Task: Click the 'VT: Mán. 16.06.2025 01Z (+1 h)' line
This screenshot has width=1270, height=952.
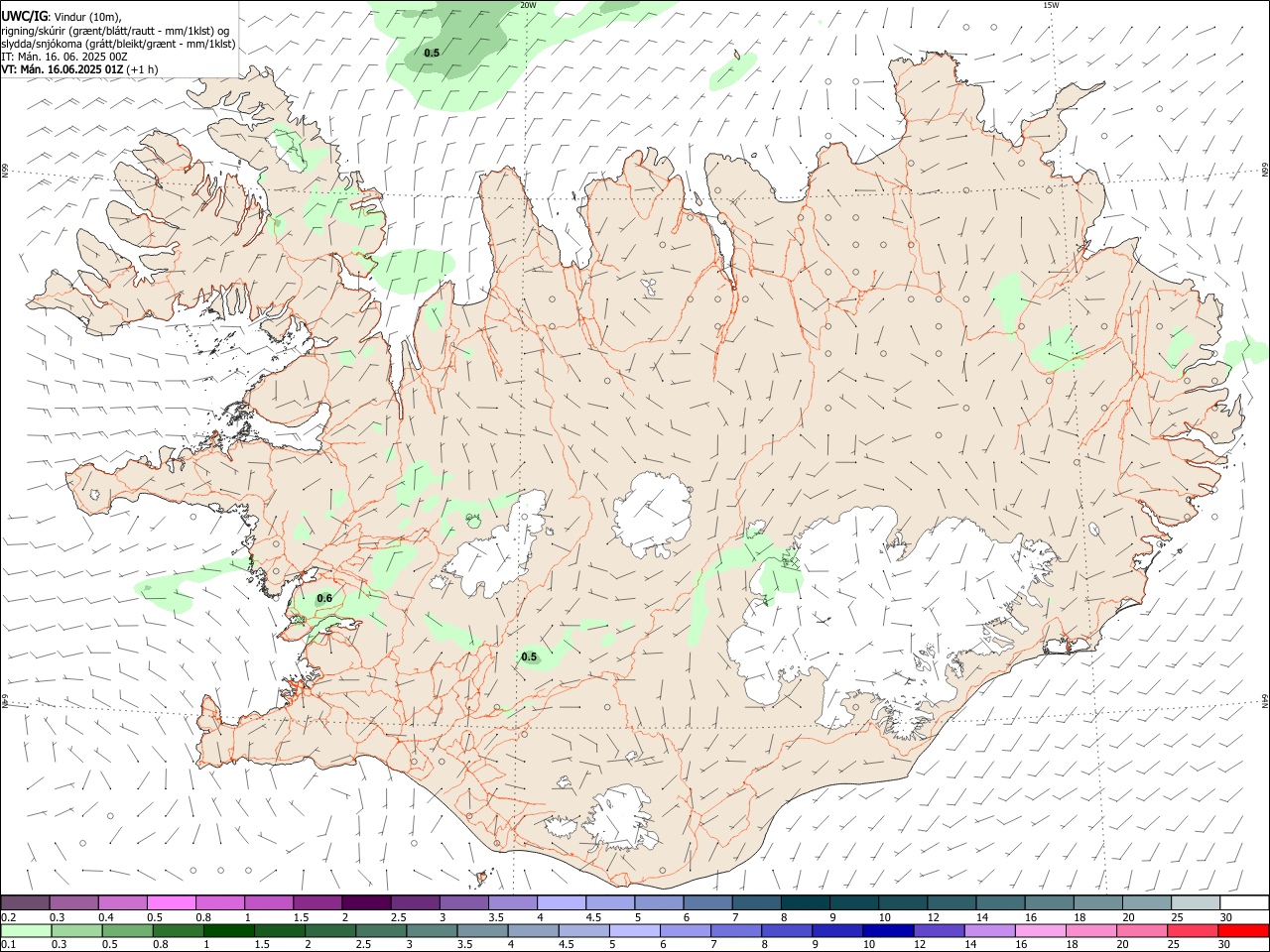Action: click(x=79, y=69)
